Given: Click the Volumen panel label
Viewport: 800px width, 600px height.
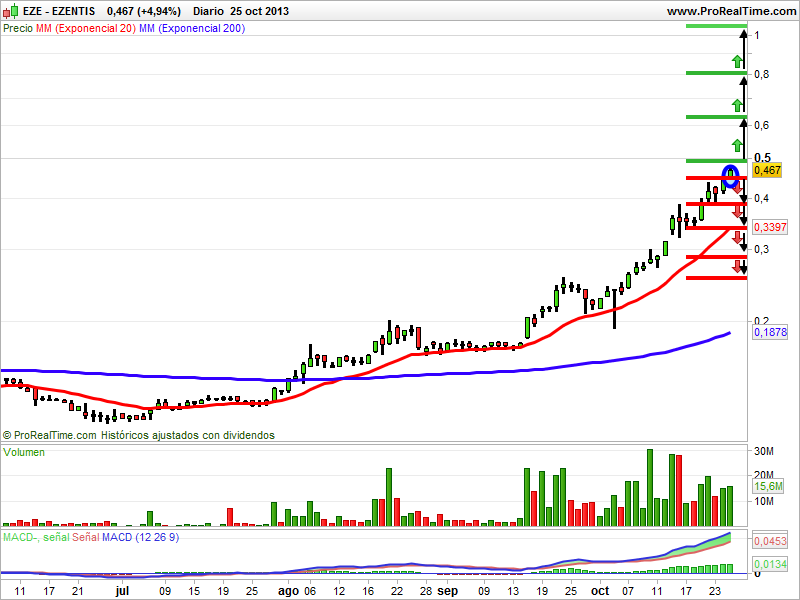Looking at the screenshot, I should click(x=24, y=453).
